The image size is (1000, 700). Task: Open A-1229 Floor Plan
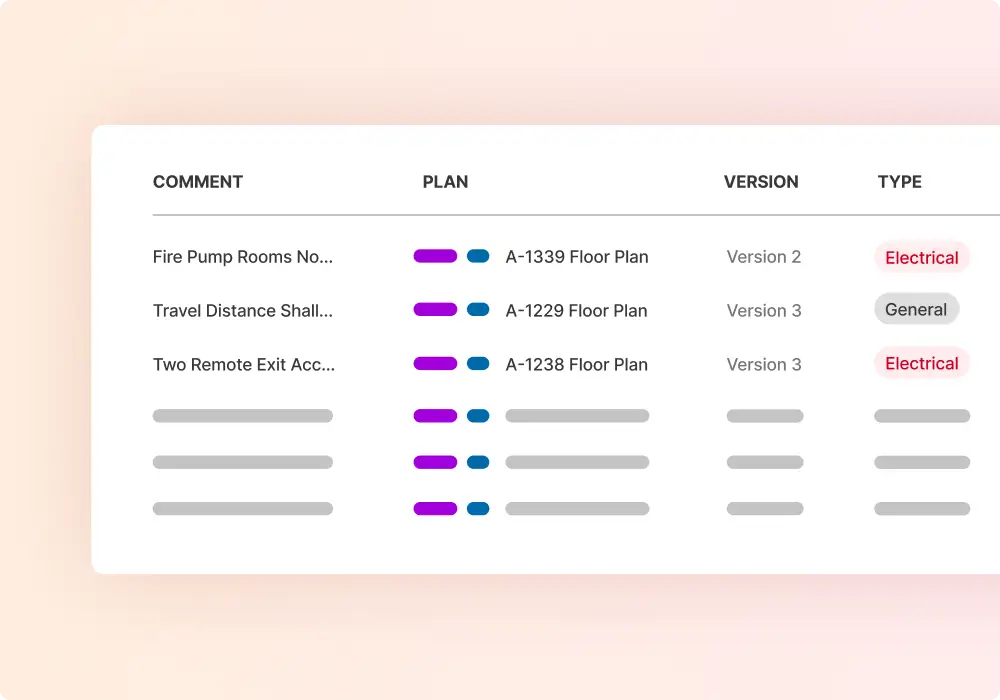click(577, 311)
